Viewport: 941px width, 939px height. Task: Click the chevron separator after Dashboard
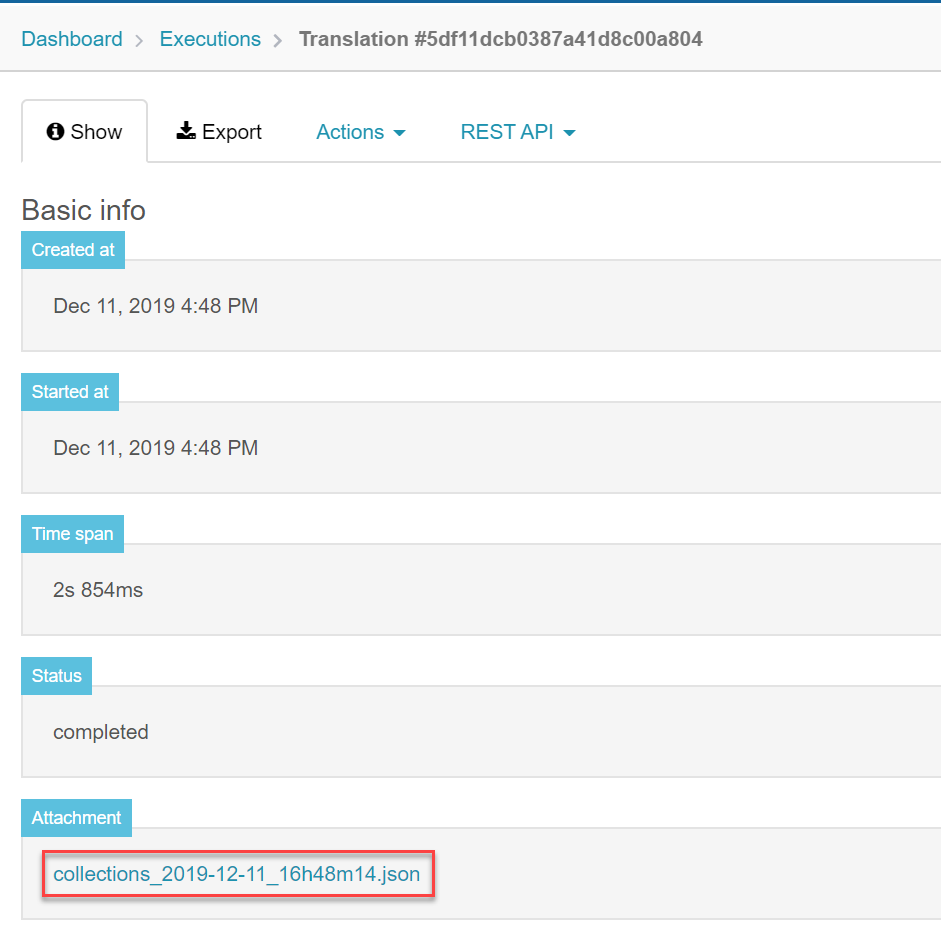tap(139, 41)
